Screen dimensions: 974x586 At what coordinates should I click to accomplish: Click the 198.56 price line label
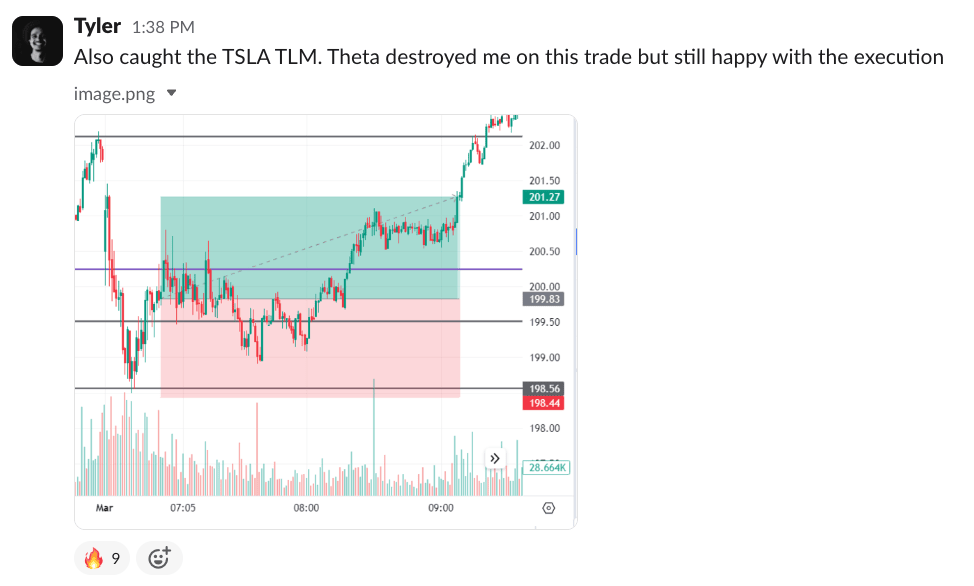544,389
